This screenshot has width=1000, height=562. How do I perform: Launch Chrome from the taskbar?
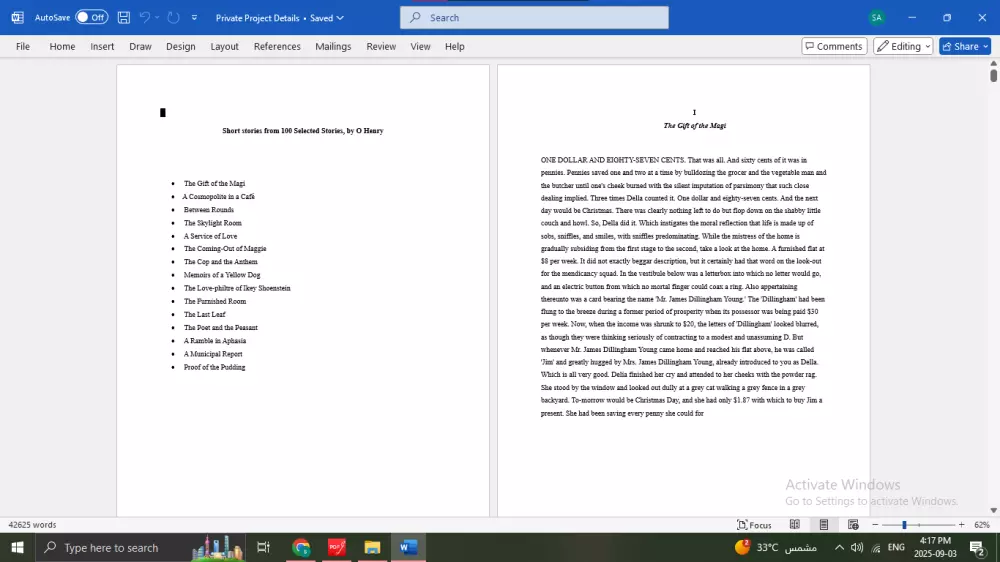pos(301,547)
